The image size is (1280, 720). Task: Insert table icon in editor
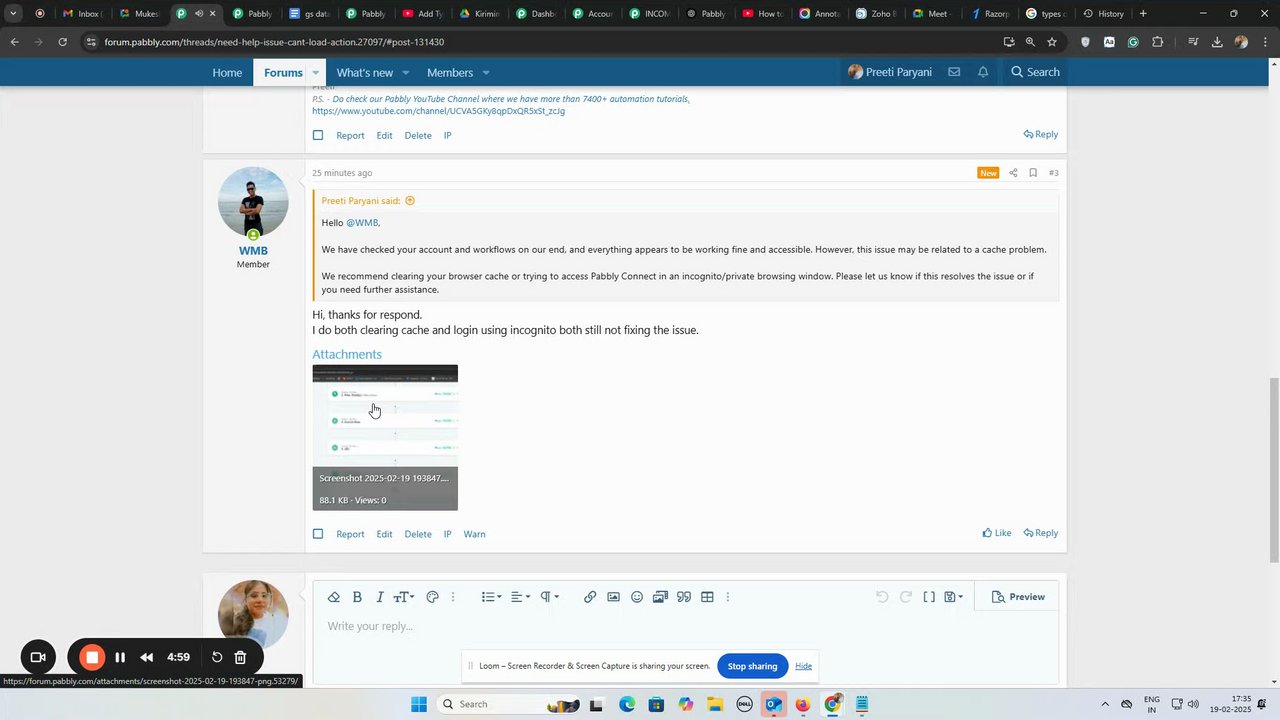tap(707, 597)
